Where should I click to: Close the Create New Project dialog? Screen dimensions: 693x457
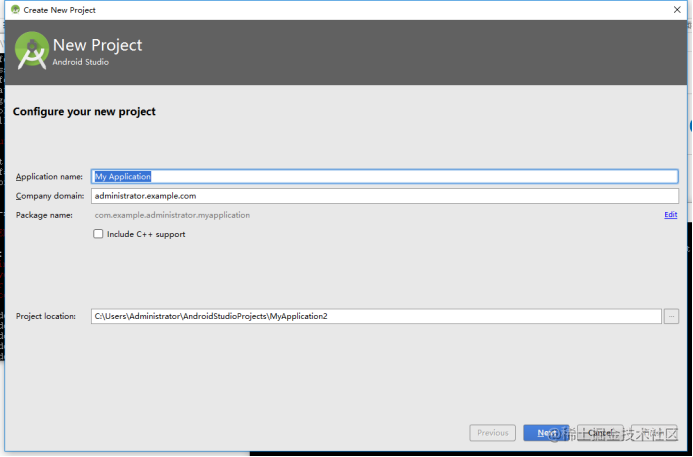677,10
